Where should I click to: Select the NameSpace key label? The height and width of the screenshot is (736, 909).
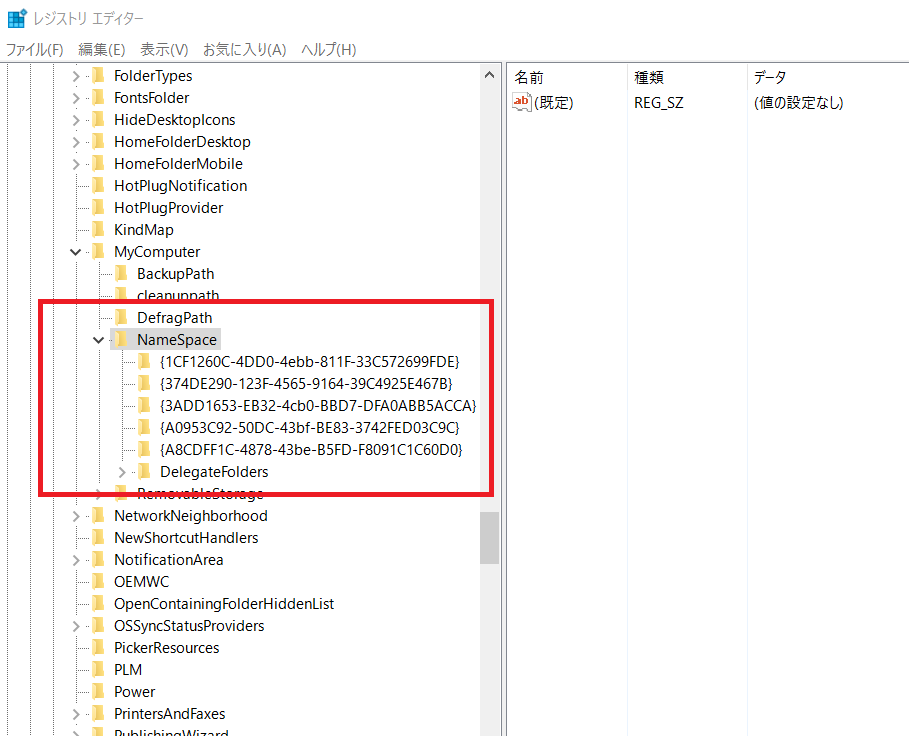(177, 340)
